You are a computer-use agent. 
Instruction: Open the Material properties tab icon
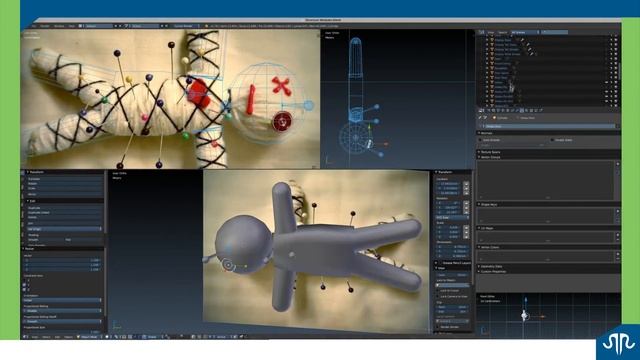527,110
